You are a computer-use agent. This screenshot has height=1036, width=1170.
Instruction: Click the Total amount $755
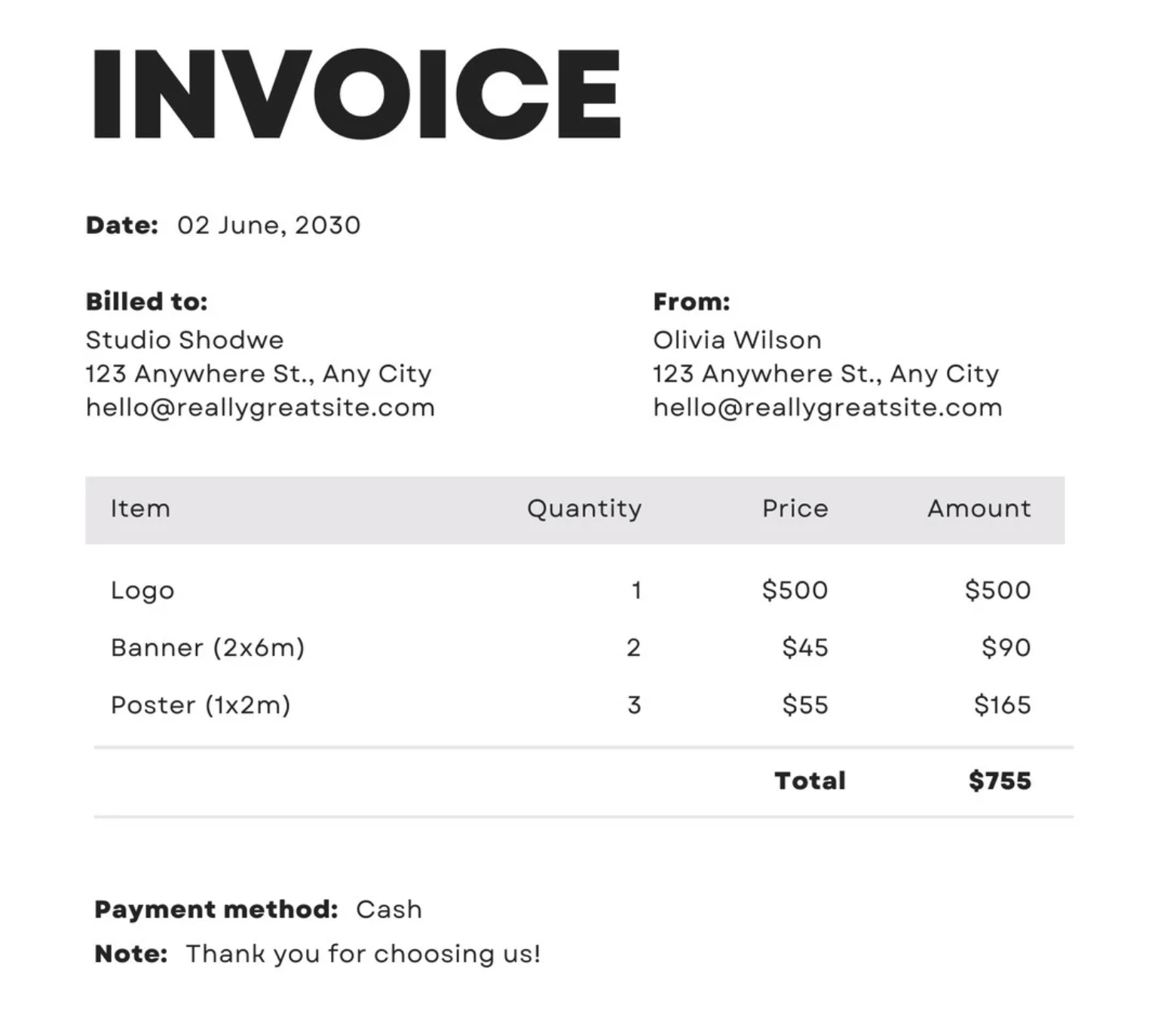1000,781
